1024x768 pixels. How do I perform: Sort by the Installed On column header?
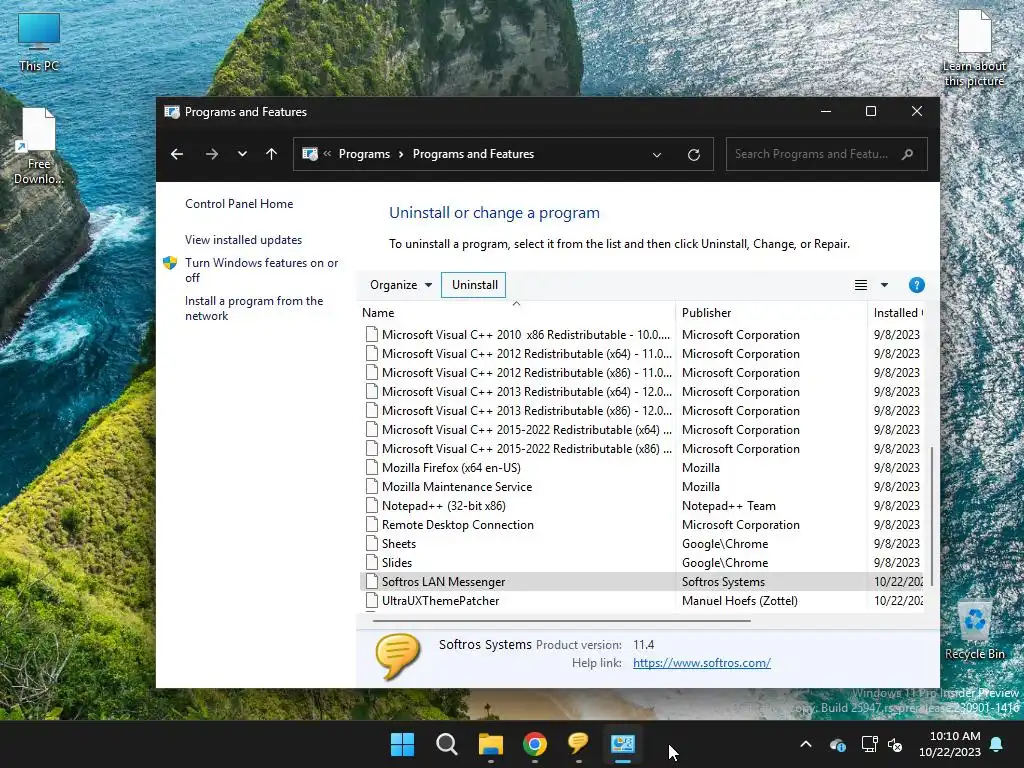tap(897, 313)
